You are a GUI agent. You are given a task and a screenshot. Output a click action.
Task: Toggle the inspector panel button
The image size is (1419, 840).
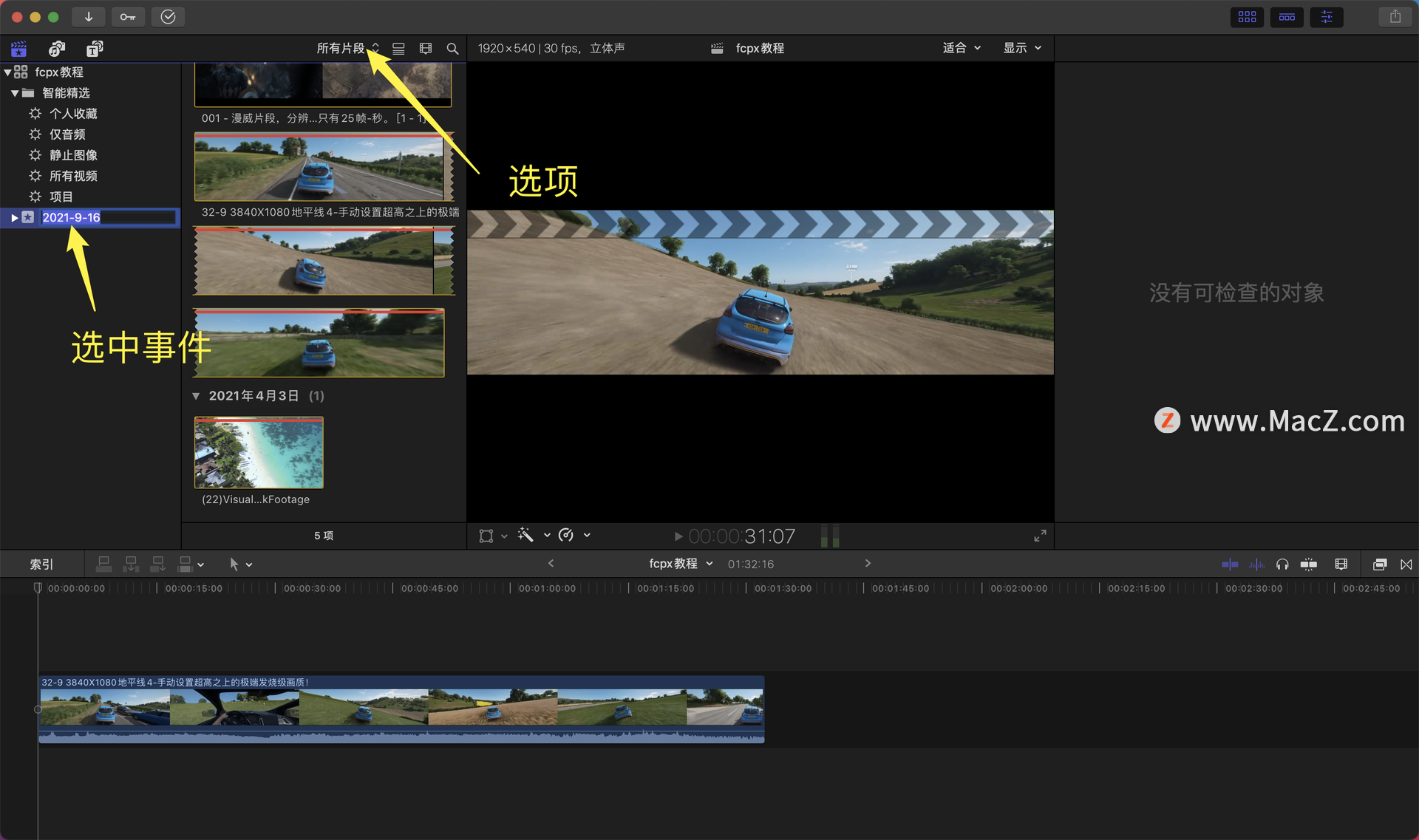[1327, 17]
